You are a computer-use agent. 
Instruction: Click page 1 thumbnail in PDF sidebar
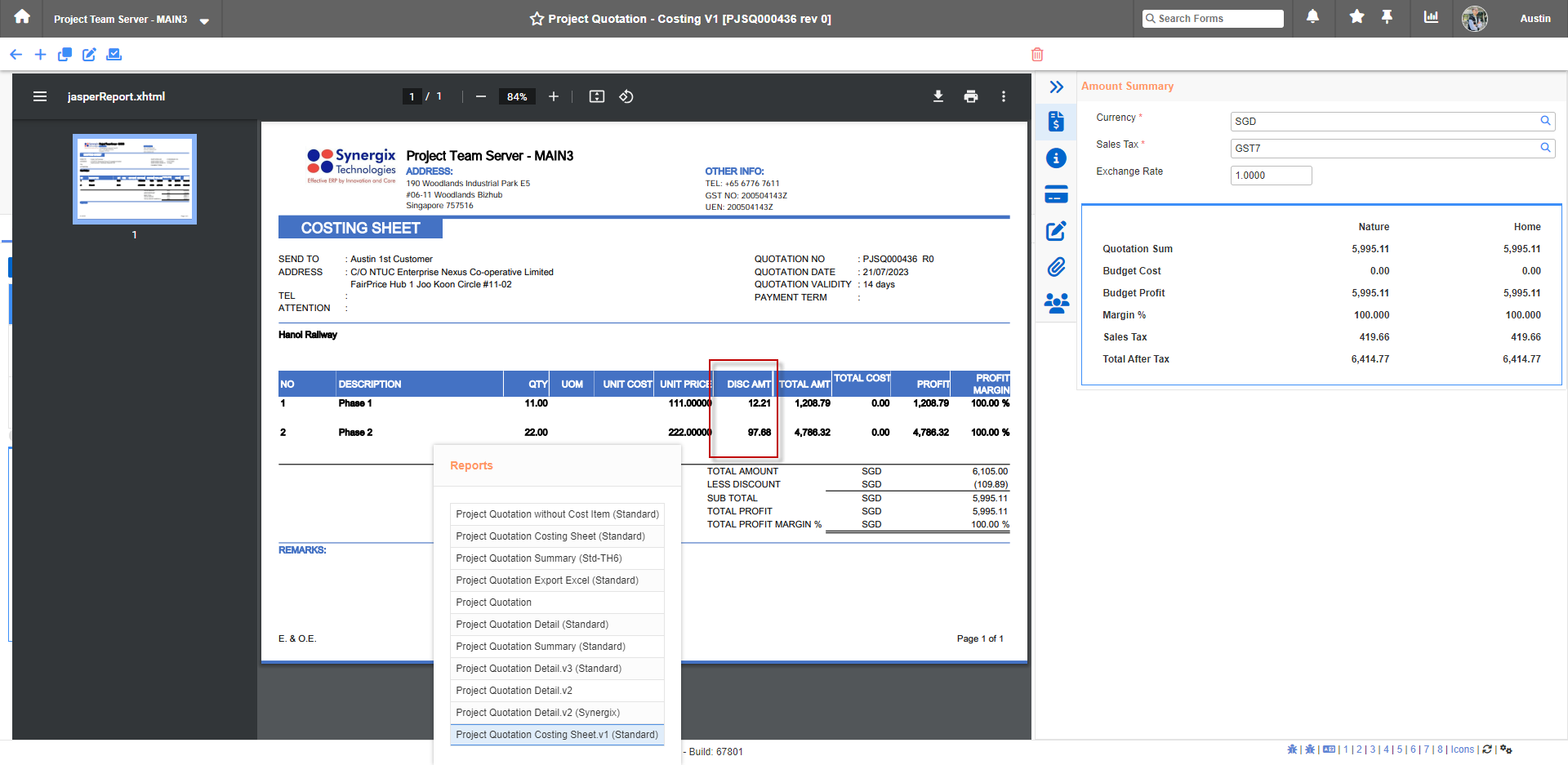134,179
